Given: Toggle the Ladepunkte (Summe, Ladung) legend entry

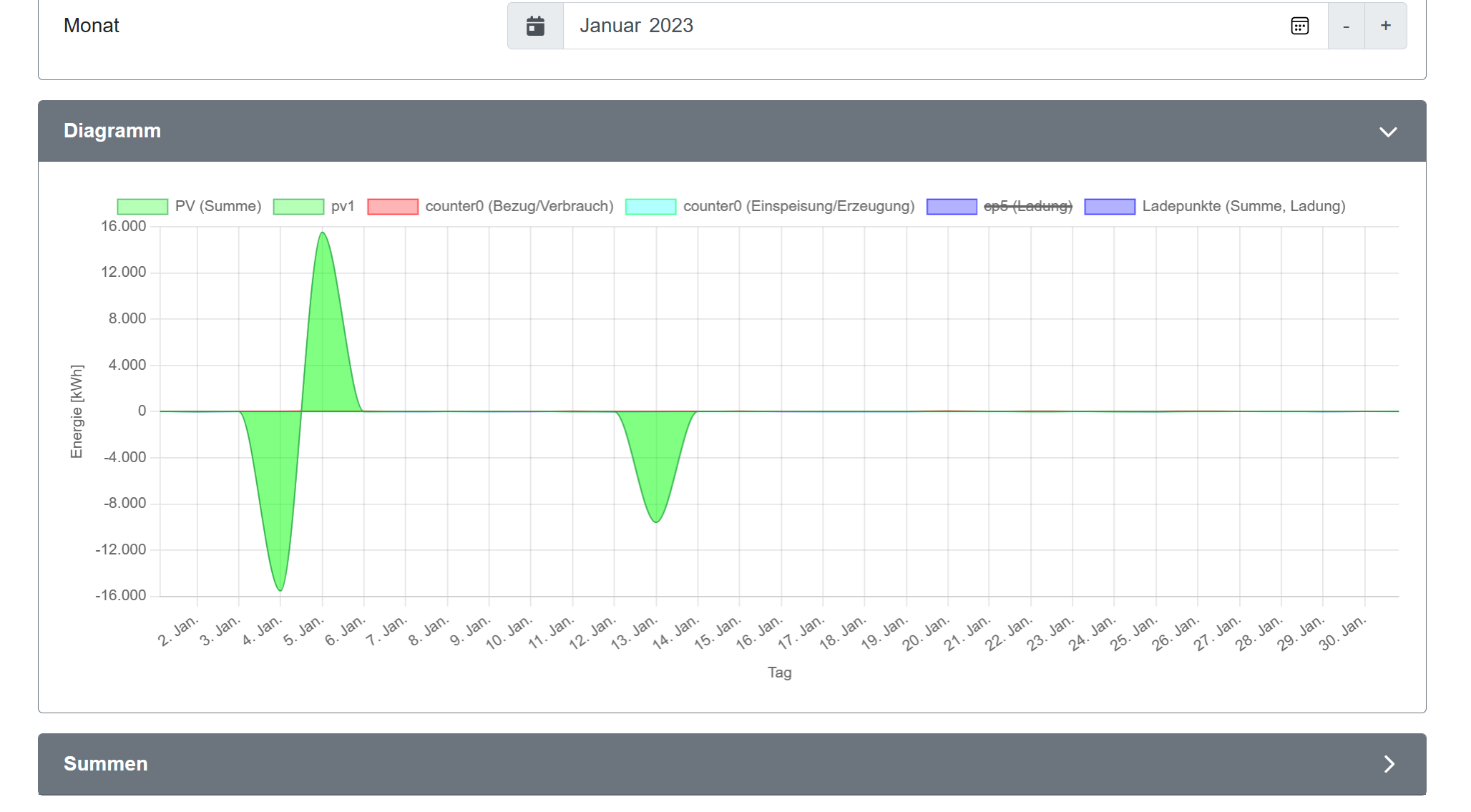Looking at the screenshot, I should [x=1243, y=207].
